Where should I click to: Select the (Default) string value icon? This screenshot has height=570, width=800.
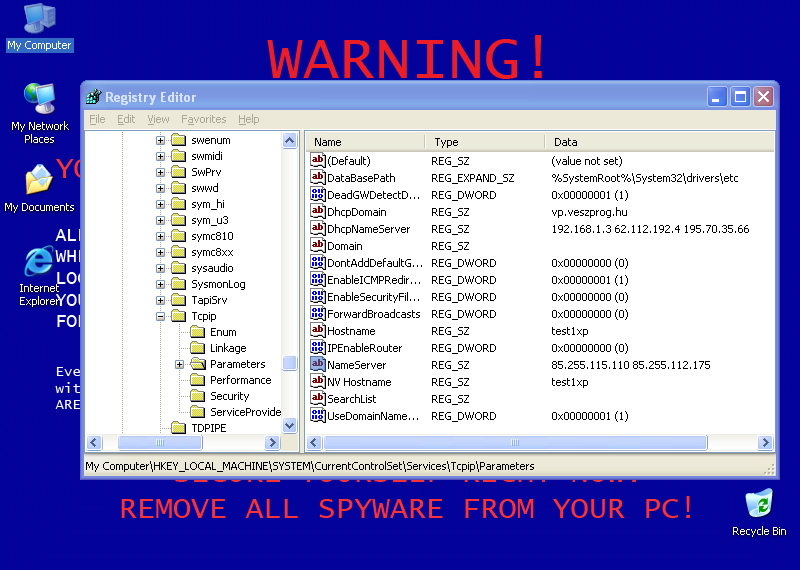coord(317,161)
